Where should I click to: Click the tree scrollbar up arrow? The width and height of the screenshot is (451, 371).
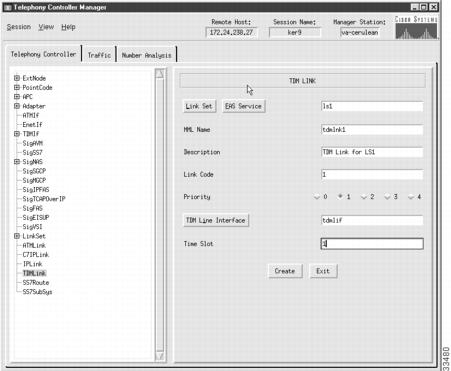click(x=160, y=73)
